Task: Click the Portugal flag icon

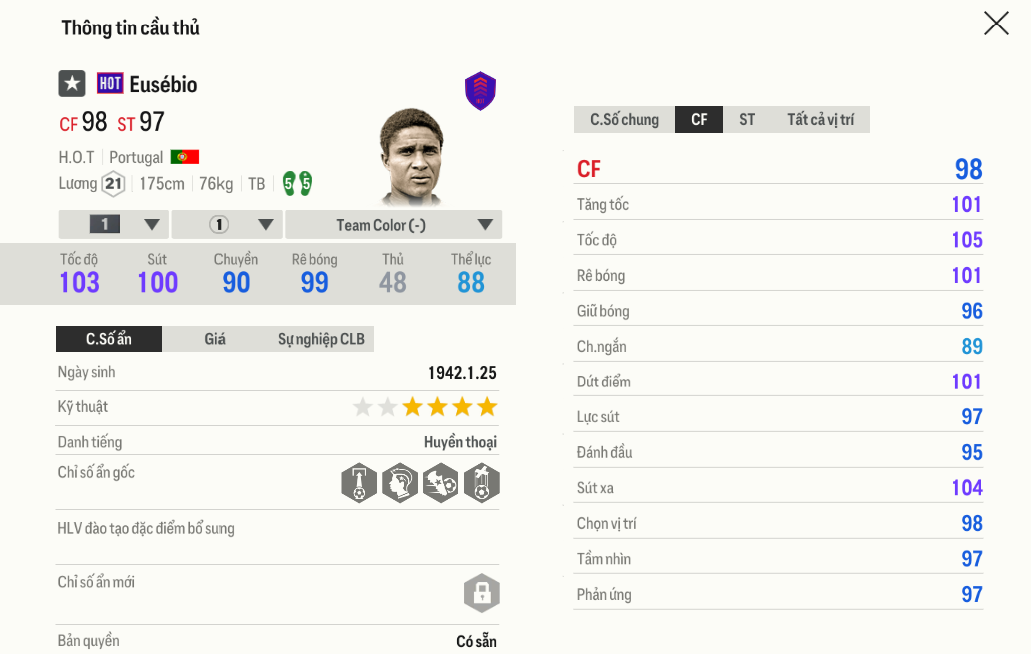Action: click(185, 157)
